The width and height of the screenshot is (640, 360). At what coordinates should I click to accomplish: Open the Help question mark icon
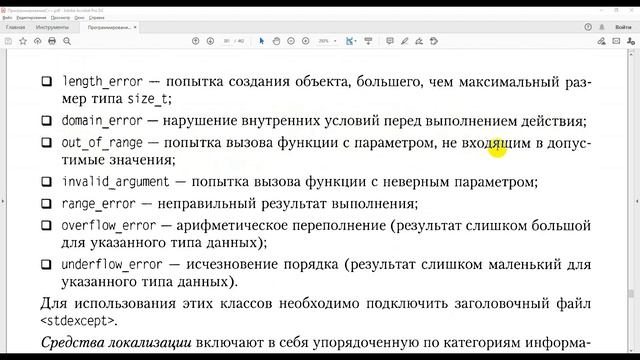click(x=588, y=27)
